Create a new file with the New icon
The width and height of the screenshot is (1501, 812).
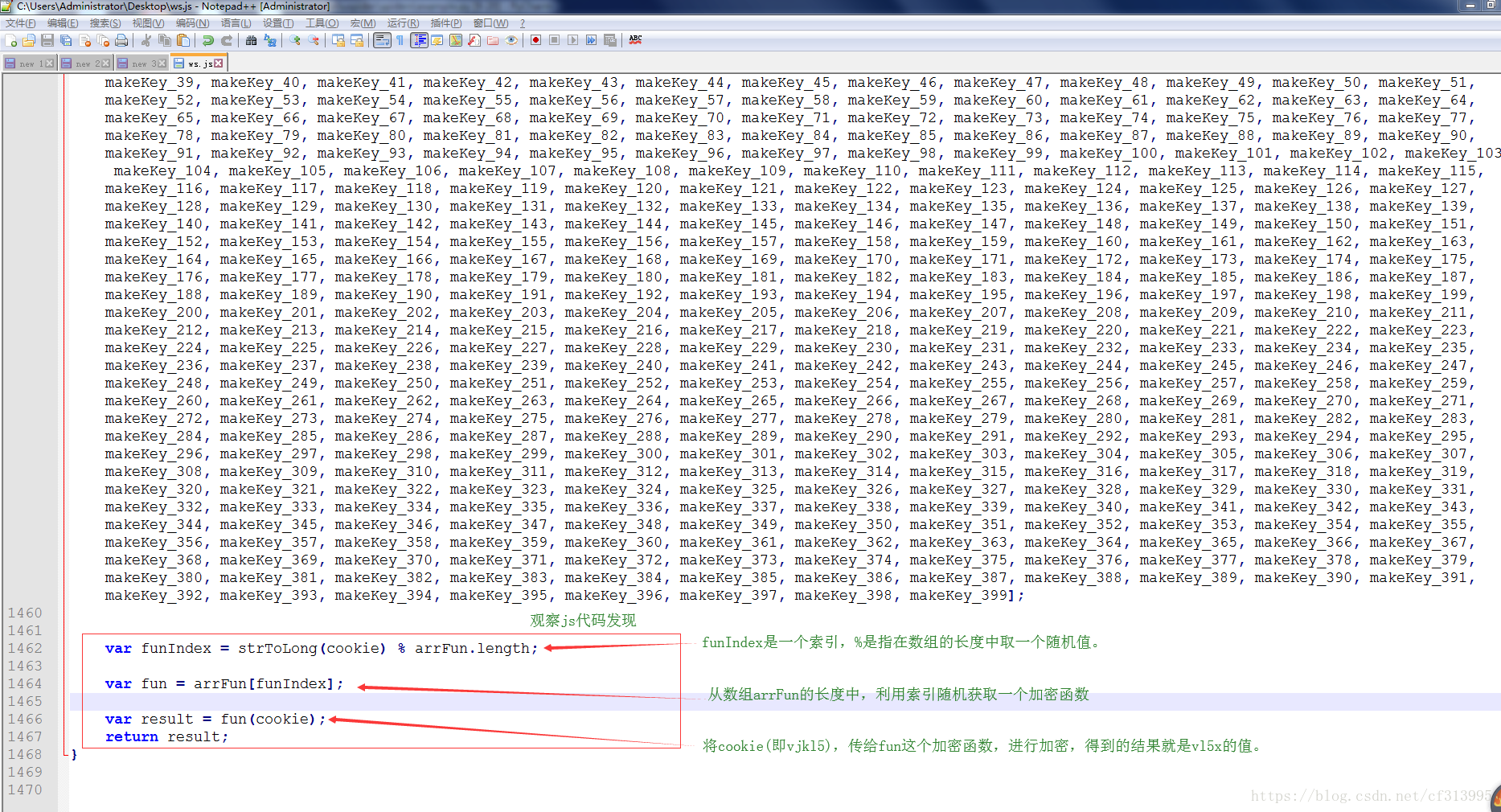click(x=10, y=40)
